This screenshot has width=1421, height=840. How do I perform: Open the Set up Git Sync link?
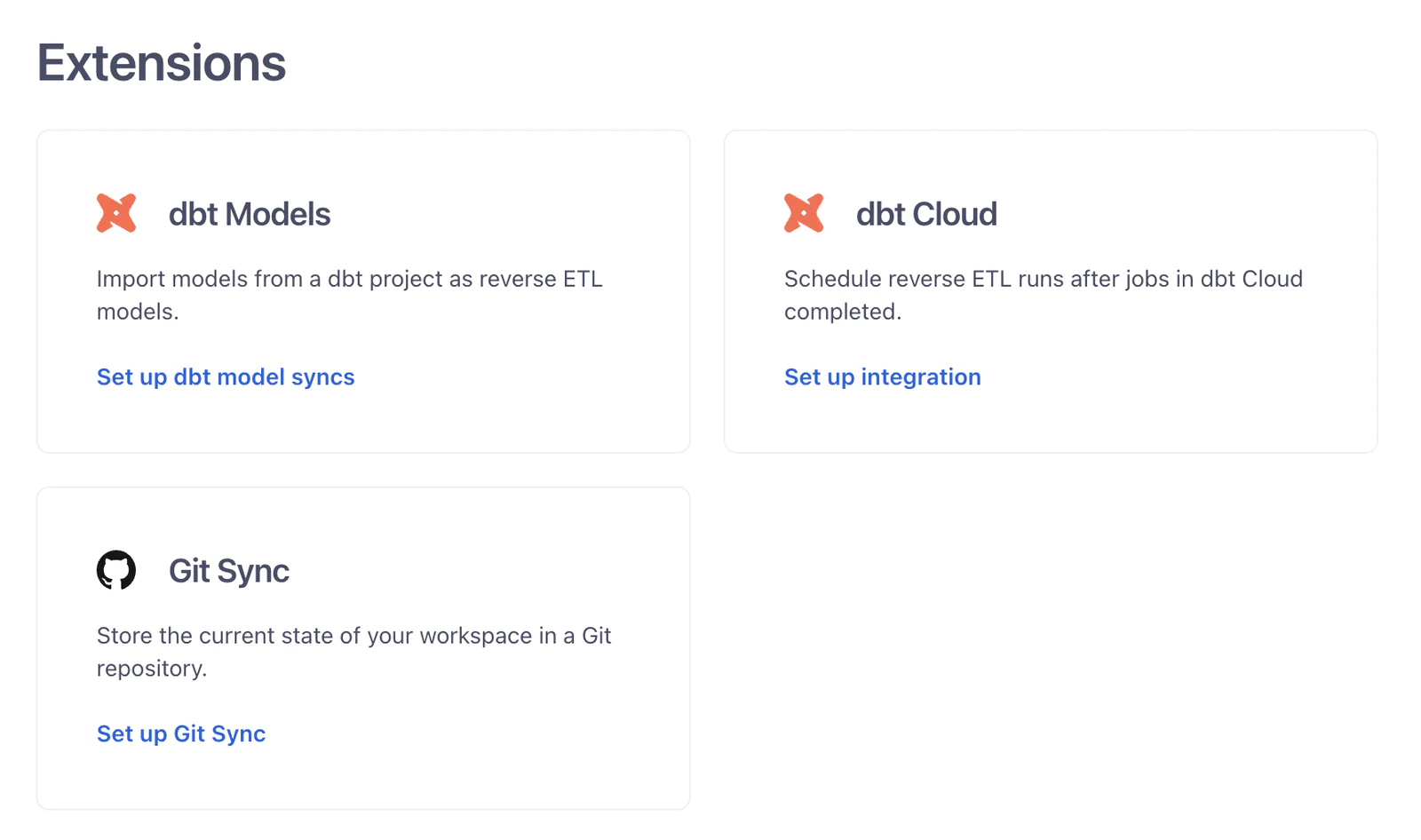[x=181, y=734]
